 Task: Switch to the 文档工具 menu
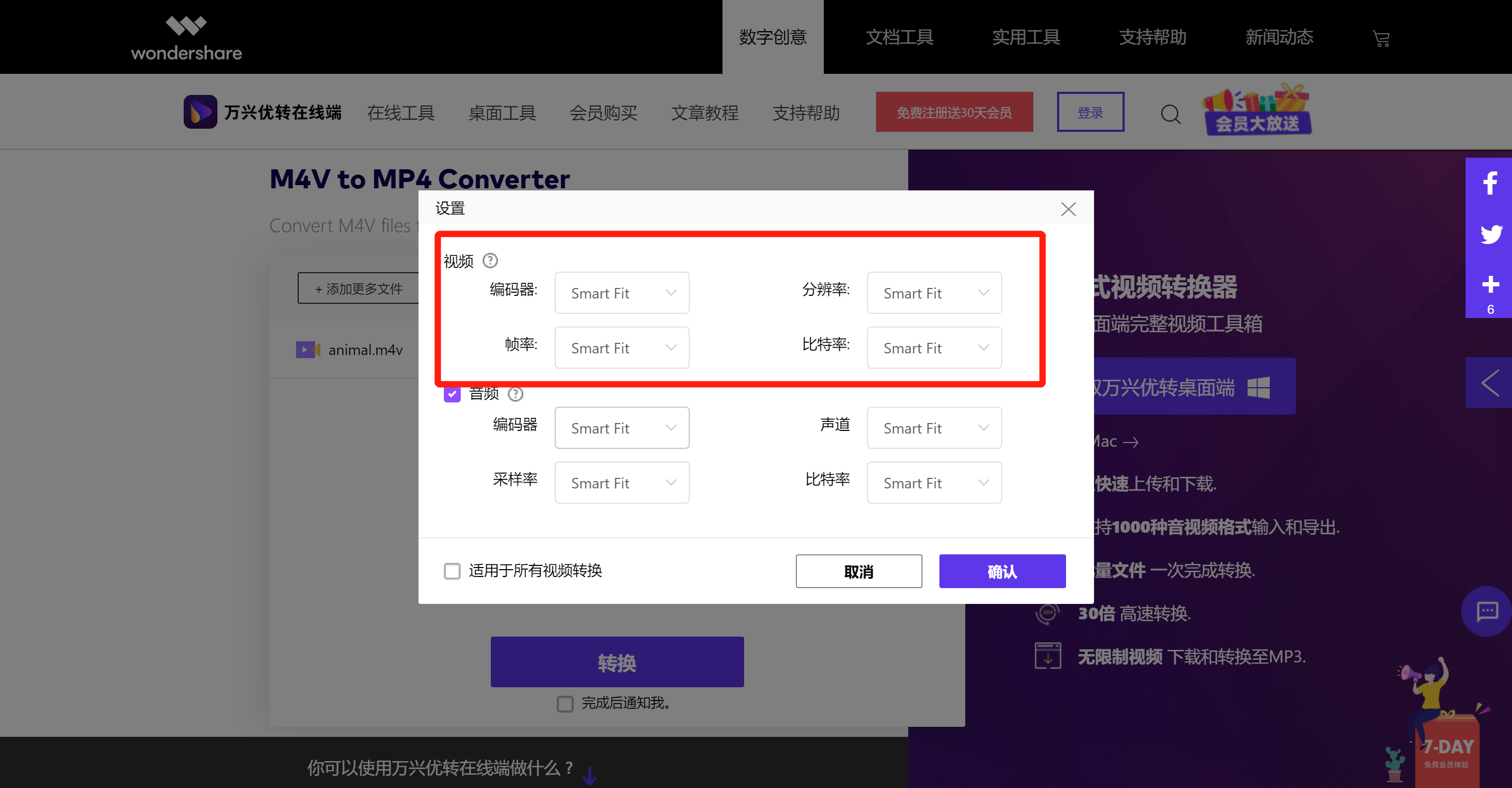899,36
